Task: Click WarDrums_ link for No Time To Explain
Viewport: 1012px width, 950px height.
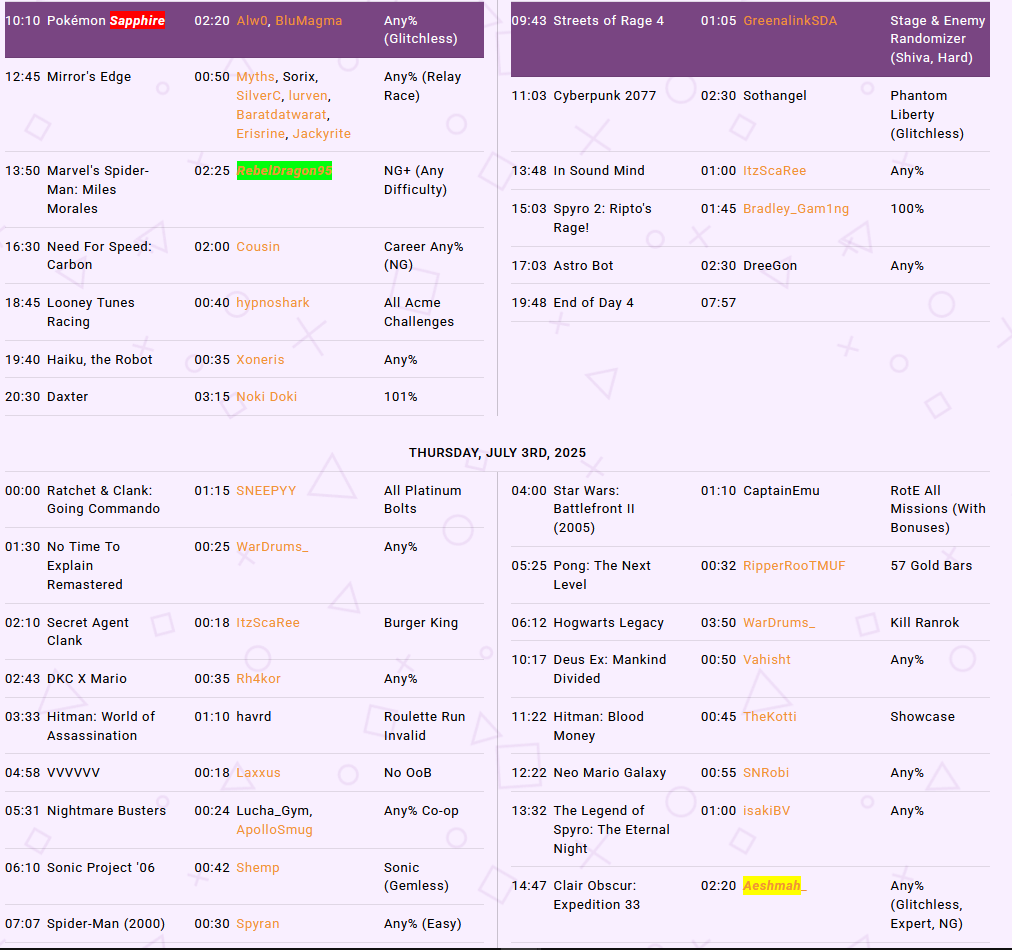Action: point(272,547)
